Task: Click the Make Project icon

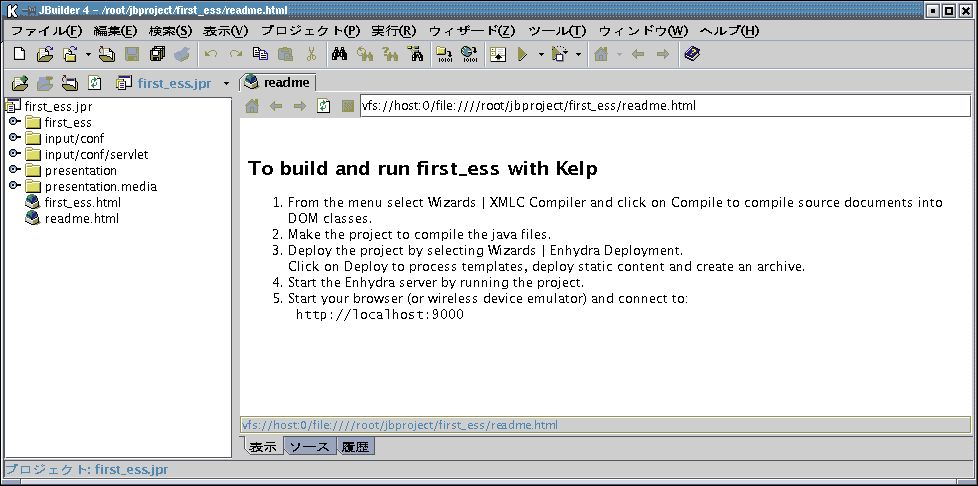Action: pos(444,55)
